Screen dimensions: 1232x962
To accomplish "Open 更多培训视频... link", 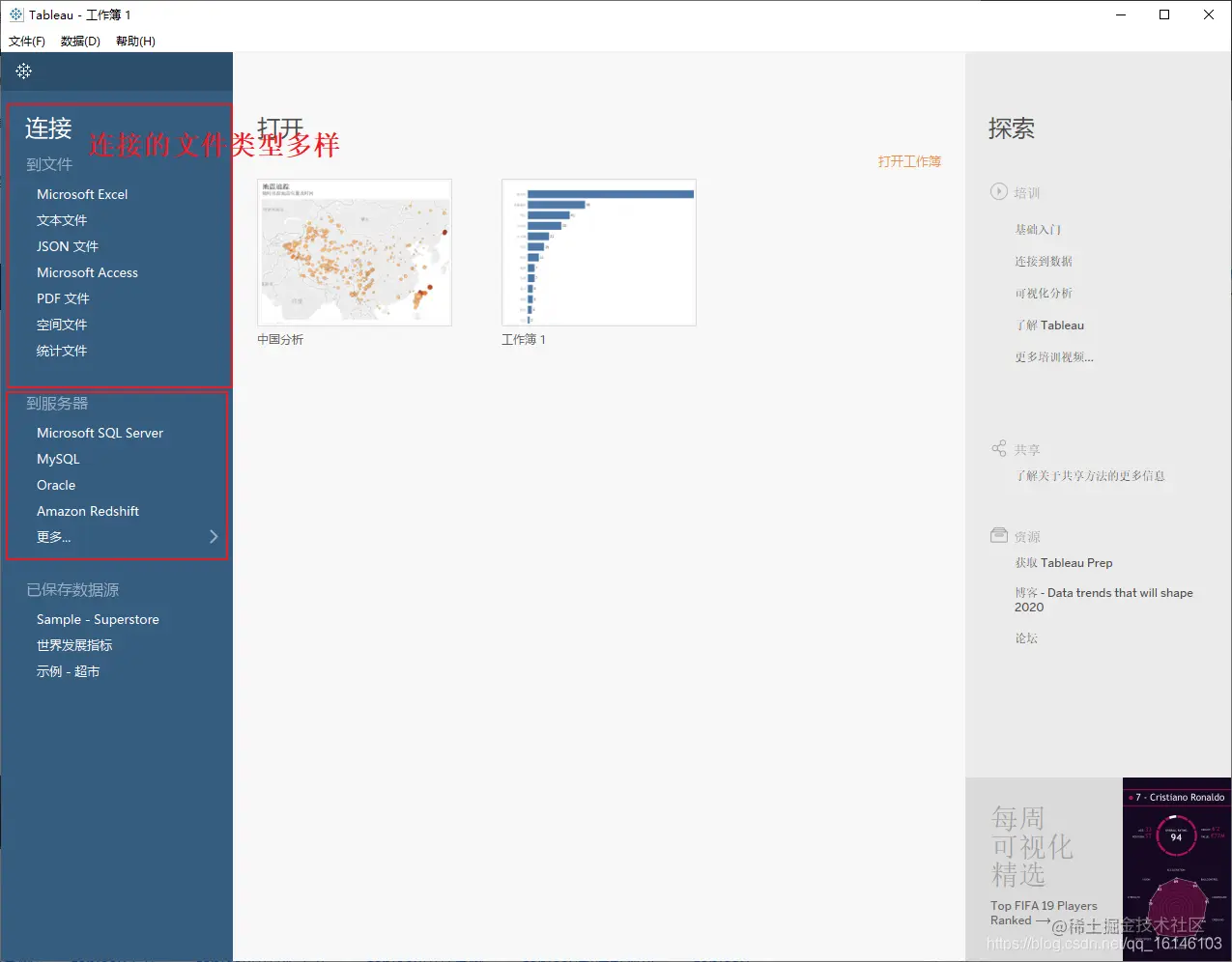I will tap(1054, 357).
